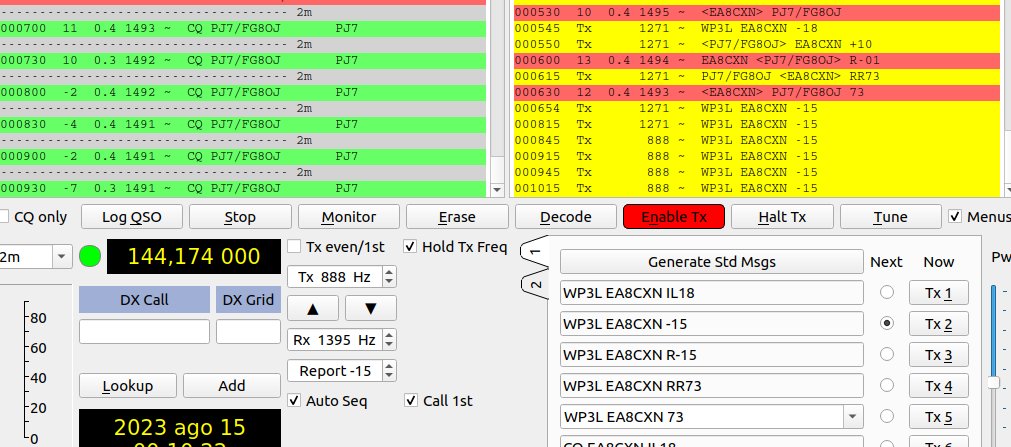Send message now with Tx 3 button
Viewport: 1011px width, 447px height.
coord(939,355)
